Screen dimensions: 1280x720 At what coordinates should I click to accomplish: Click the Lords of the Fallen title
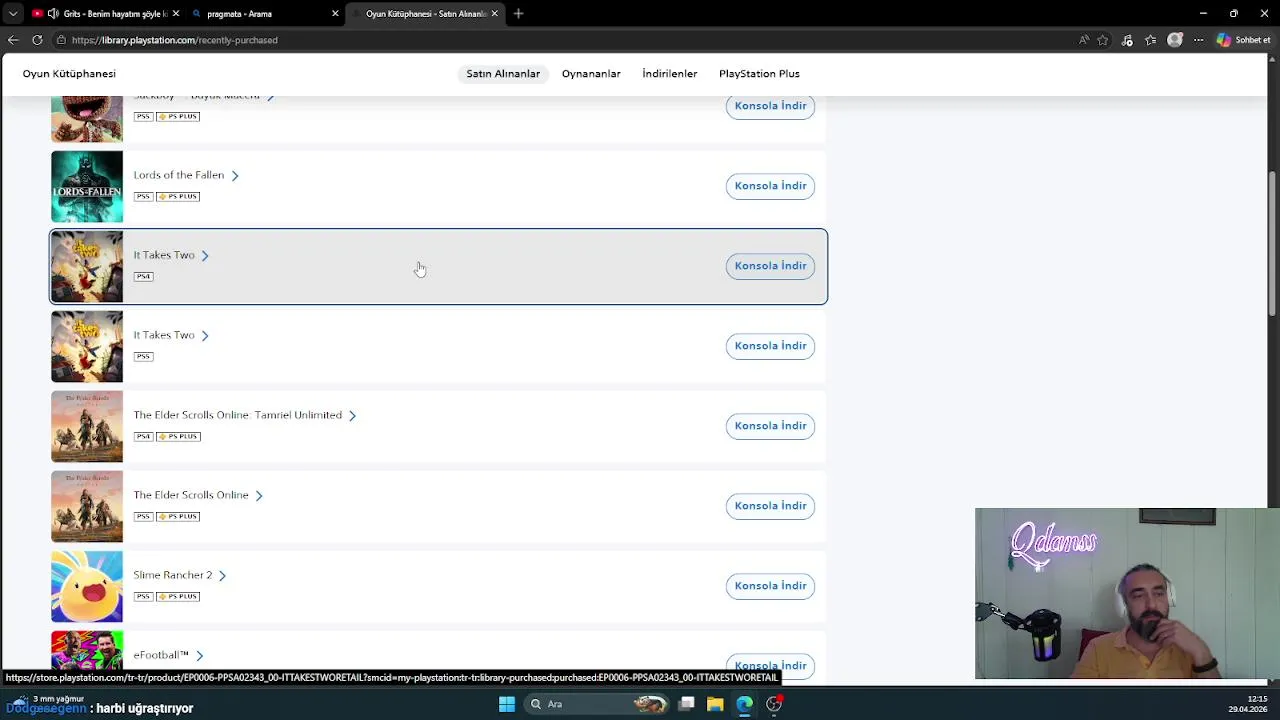[179, 175]
